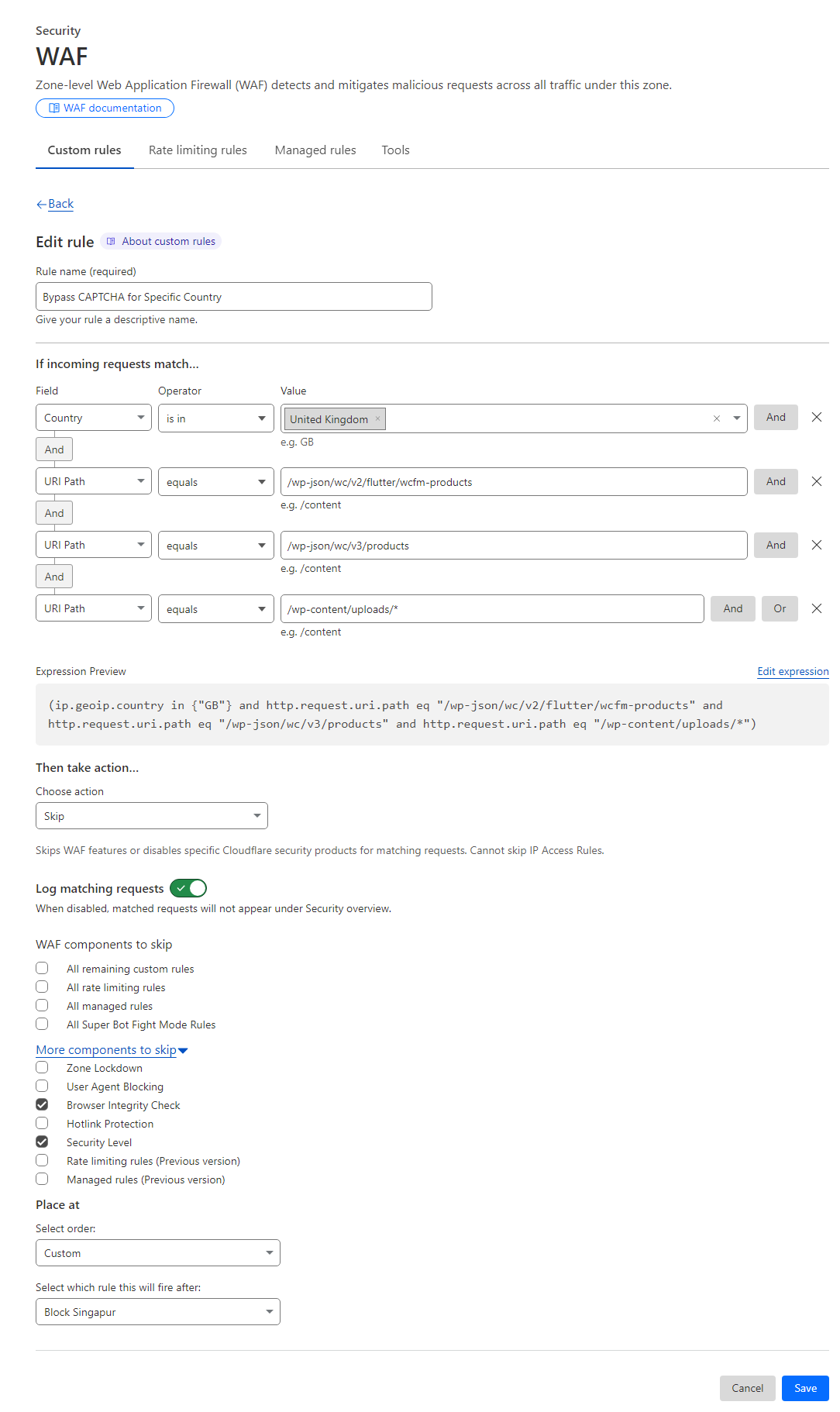Check All managed rules checkbox
This screenshot has width=840, height=1412.
[x=42, y=1005]
